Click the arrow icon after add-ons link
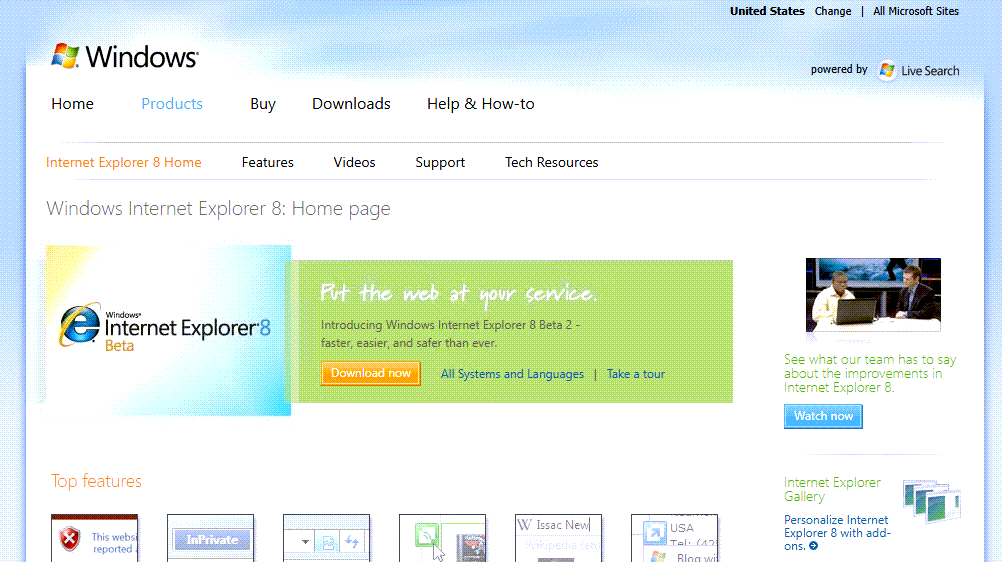 (813, 546)
